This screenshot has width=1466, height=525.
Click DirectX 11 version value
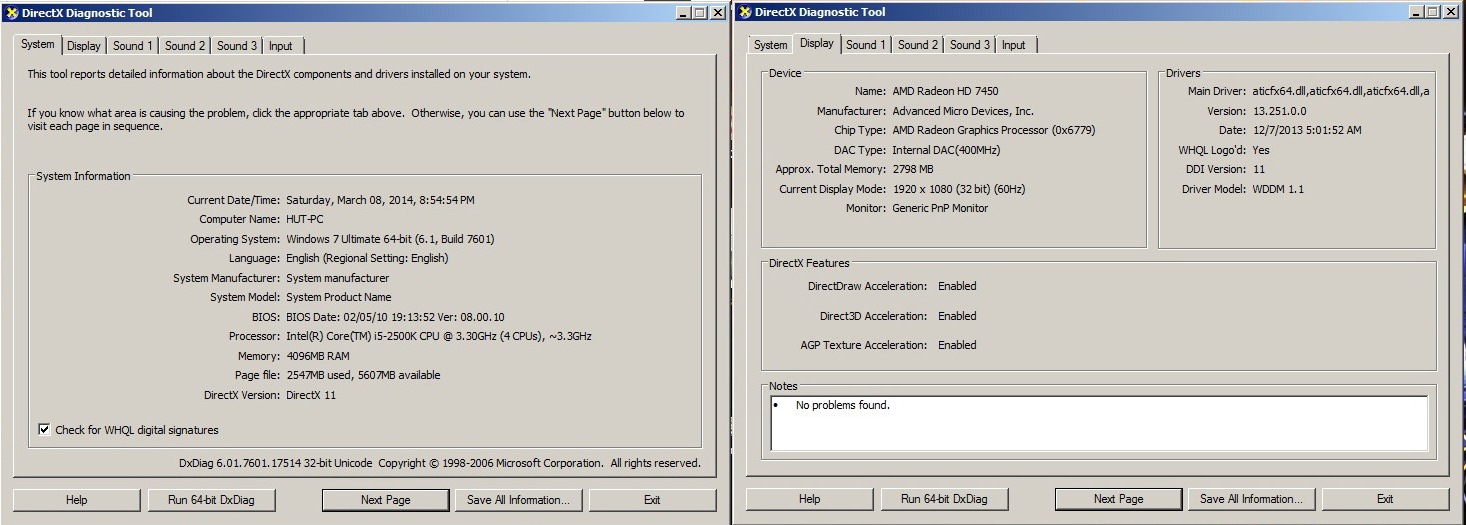tap(311, 395)
